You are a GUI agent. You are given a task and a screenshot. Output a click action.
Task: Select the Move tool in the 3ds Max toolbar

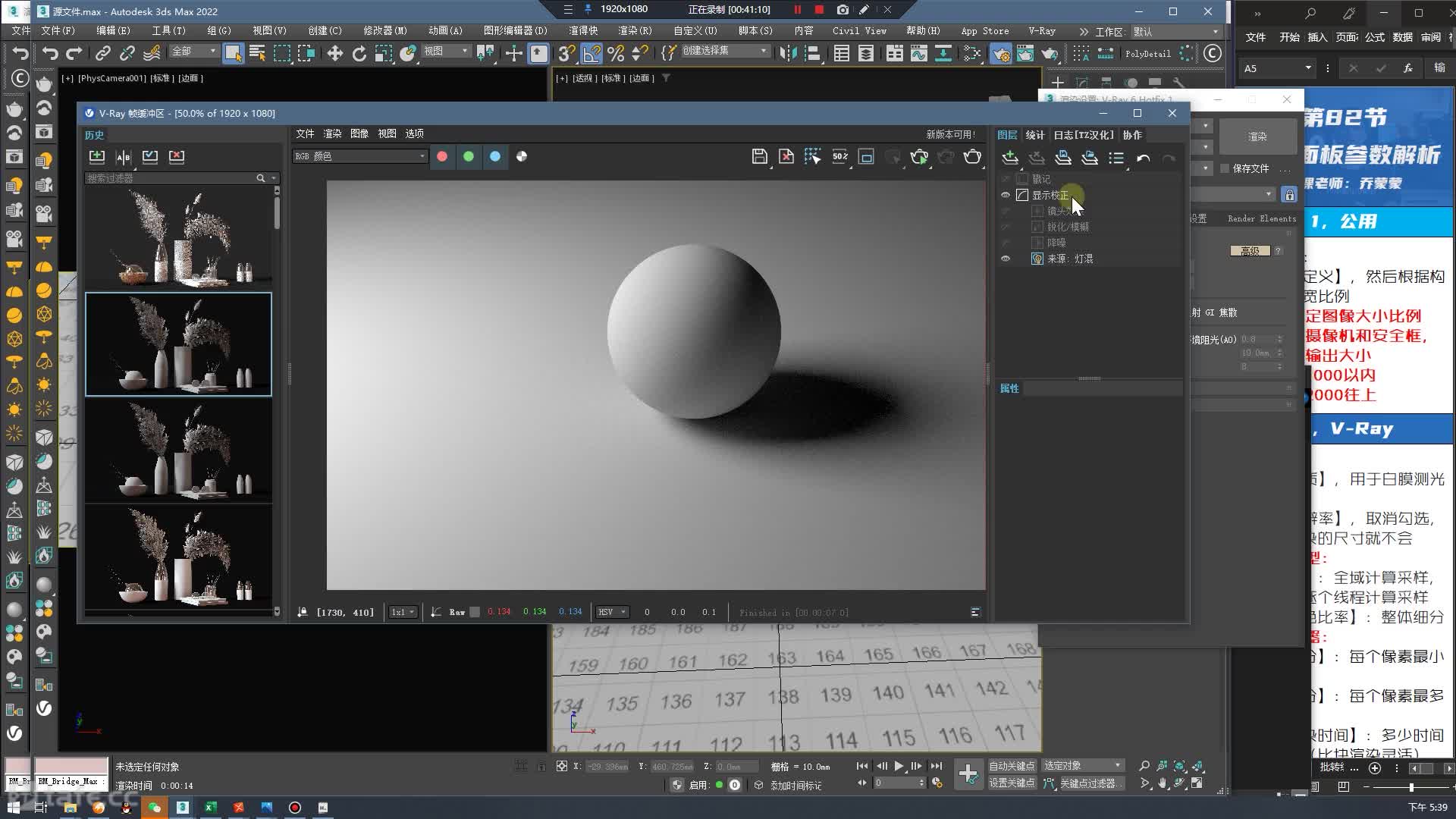tap(334, 53)
